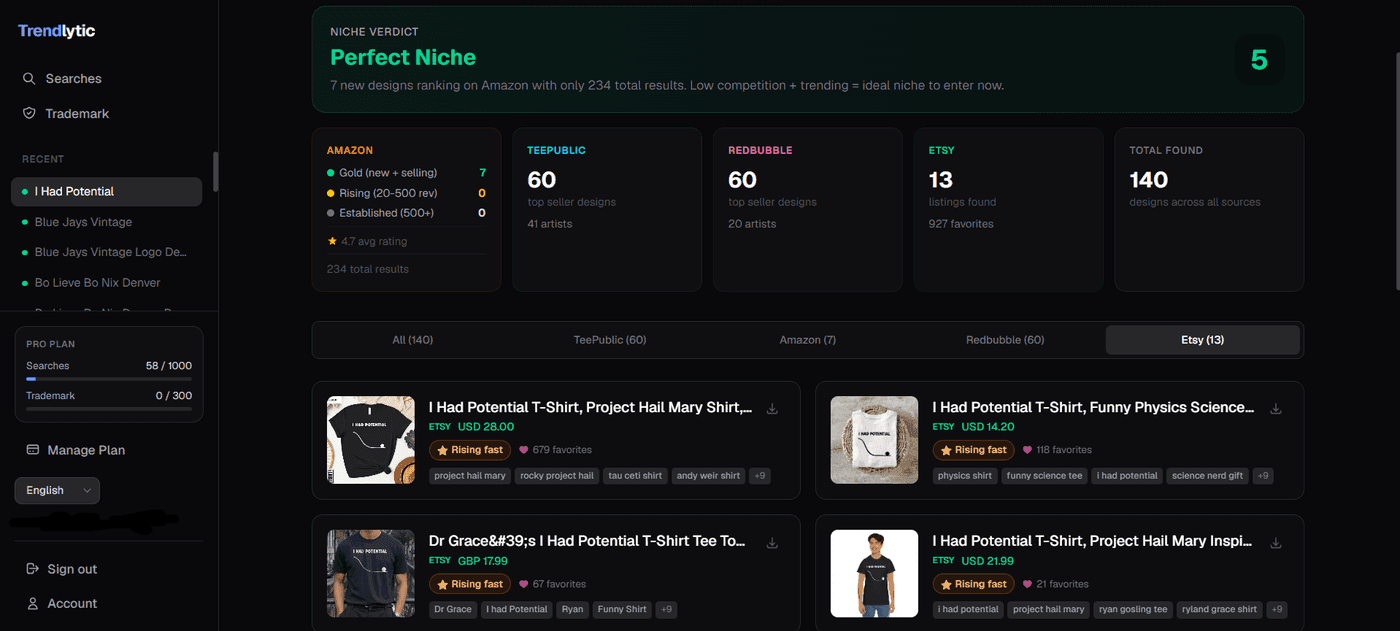Click the rocky project hail tag
Image resolution: width=1400 pixels, height=631 pixels.
click(557, 476)
